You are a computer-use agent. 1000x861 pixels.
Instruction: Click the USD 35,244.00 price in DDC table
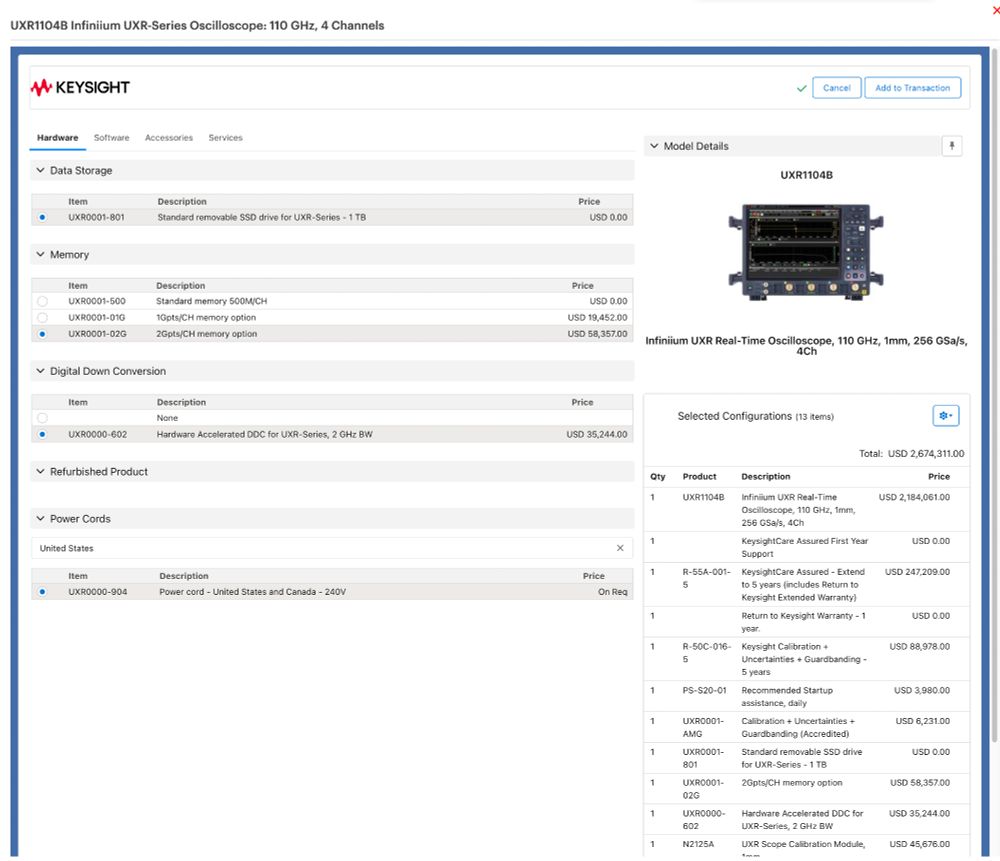click(597, 434)
